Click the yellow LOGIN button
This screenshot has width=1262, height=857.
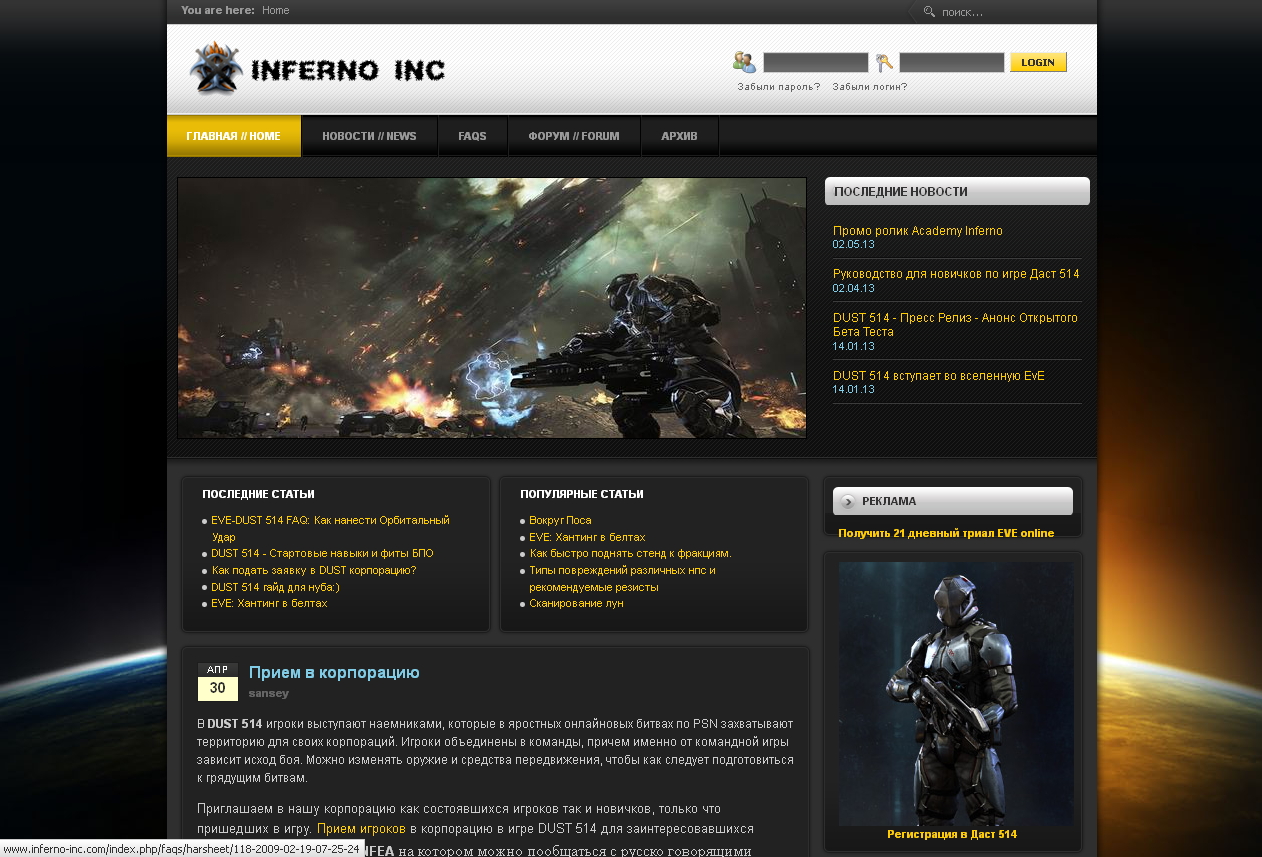coord(1038,62)
